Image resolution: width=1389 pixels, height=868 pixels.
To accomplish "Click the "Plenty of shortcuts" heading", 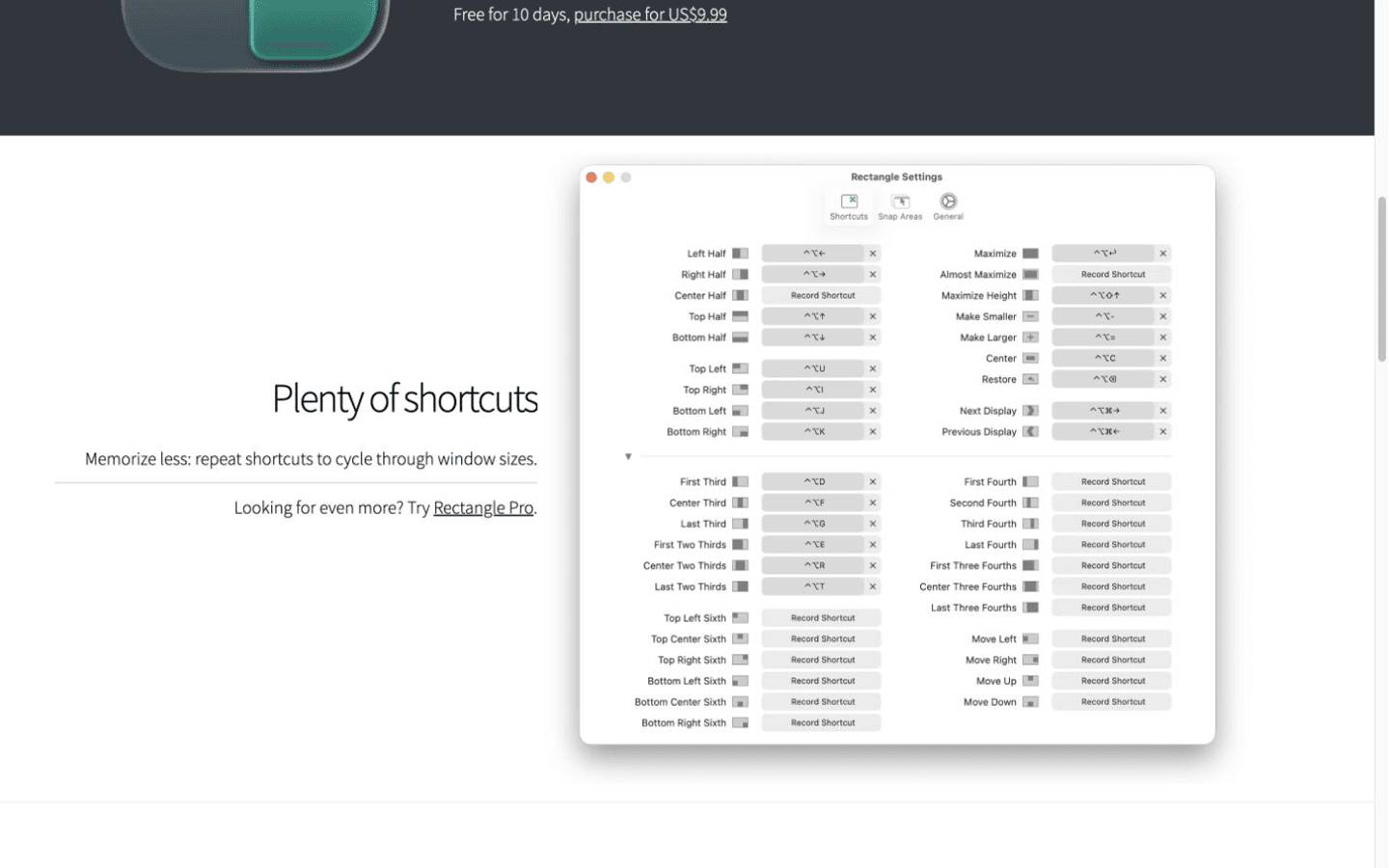I will [404, 398].
